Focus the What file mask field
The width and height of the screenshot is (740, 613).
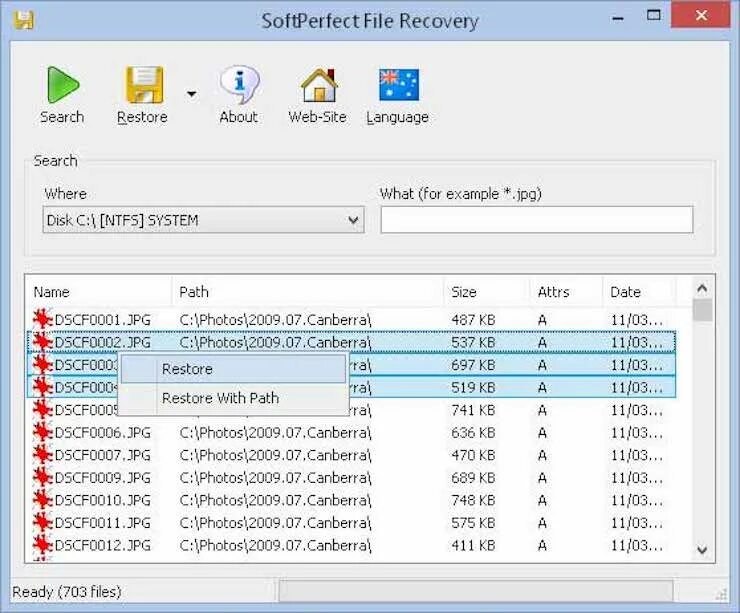click(x=537, y=220)
